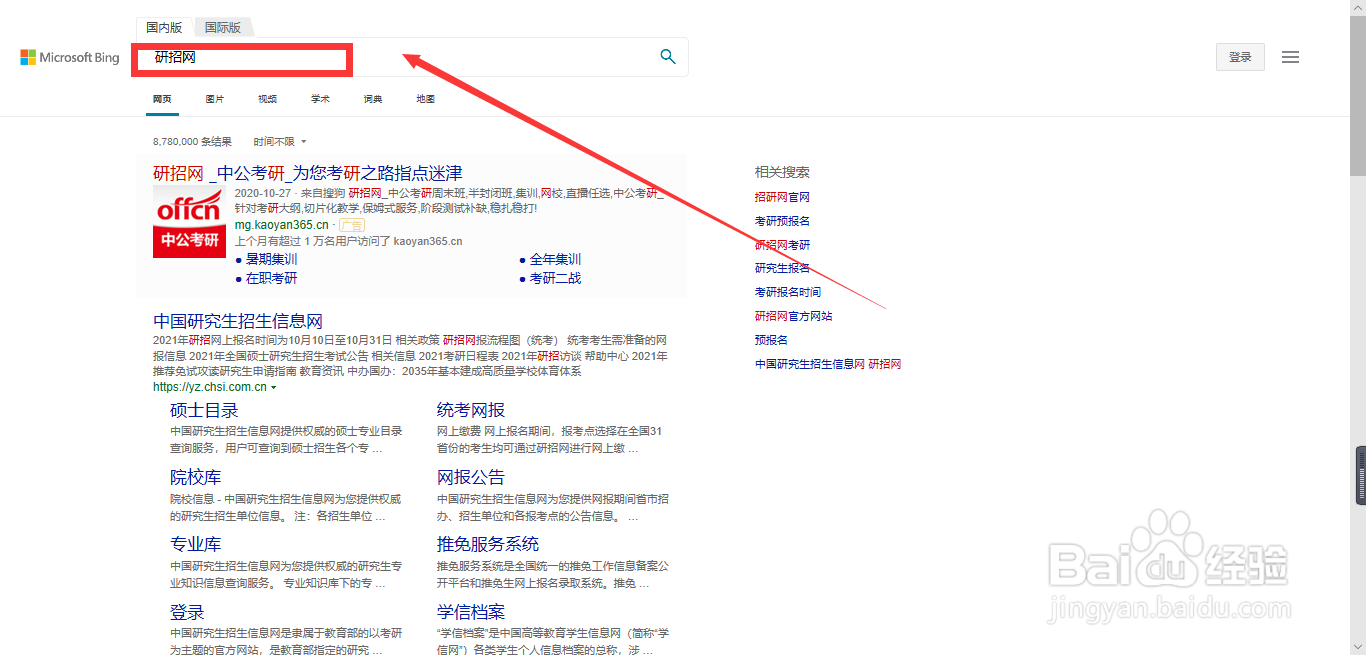Open the 登录 sitelink under chsi result
The height and width of the screenshot is (655, 1366).
click(187, 612)
